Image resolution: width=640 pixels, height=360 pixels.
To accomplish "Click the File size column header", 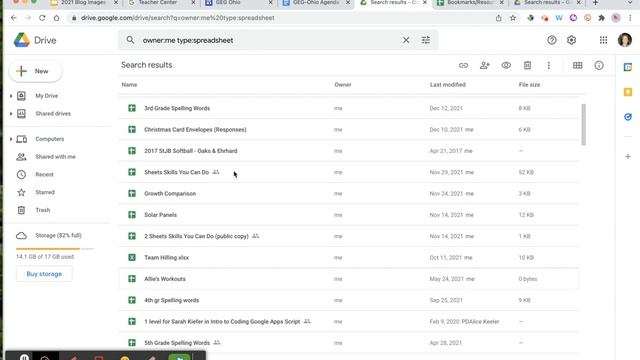I will [529, 84].
